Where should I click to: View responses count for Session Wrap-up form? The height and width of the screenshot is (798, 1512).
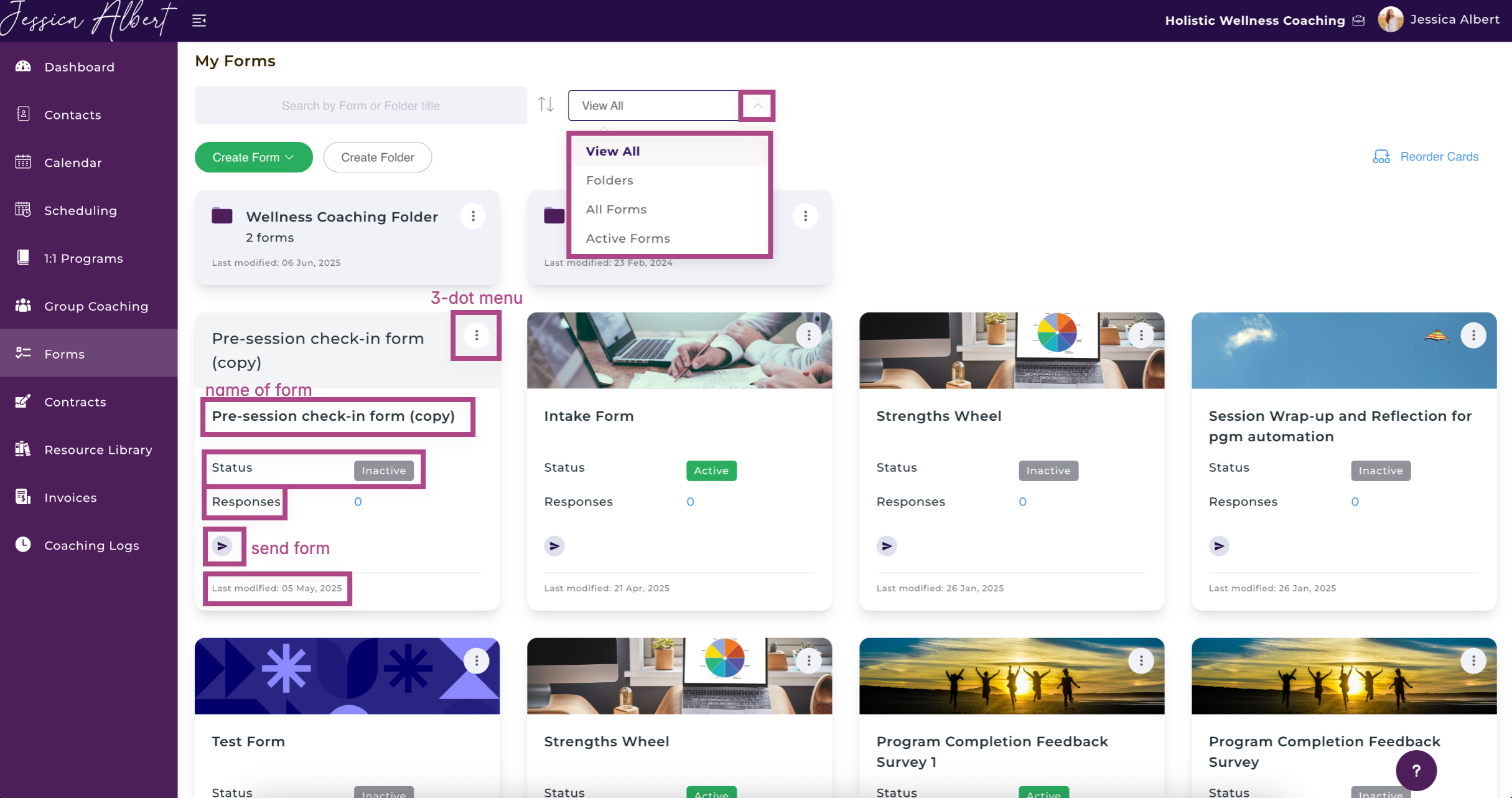pyautogui.click(x=1355, y=502)
